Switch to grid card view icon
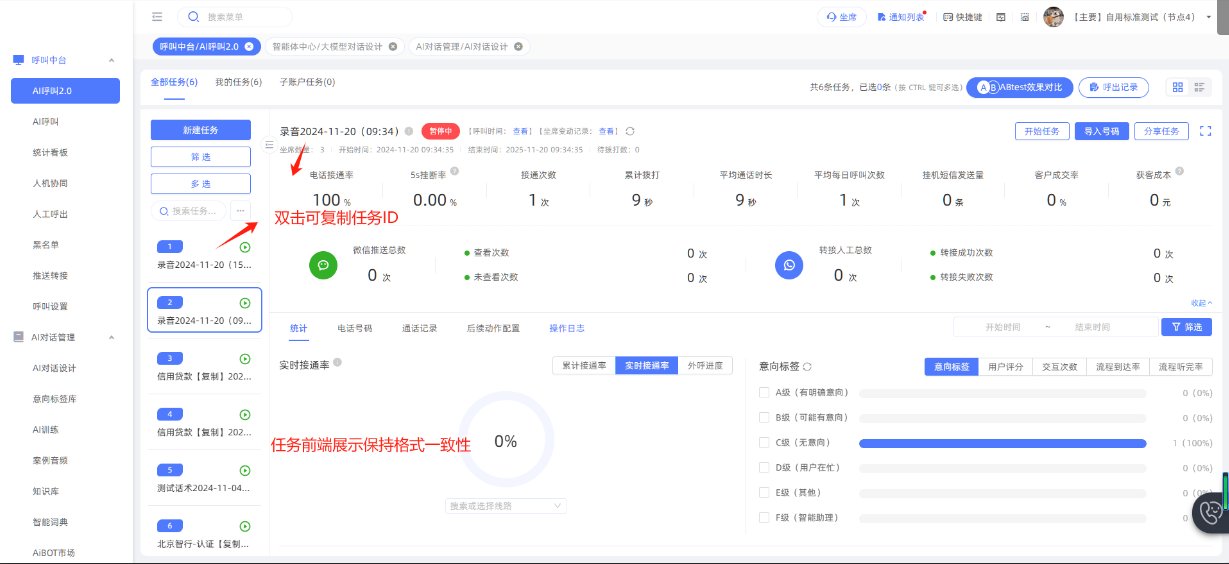Viewport: 1229px width, 564px height. point(1177,88)
